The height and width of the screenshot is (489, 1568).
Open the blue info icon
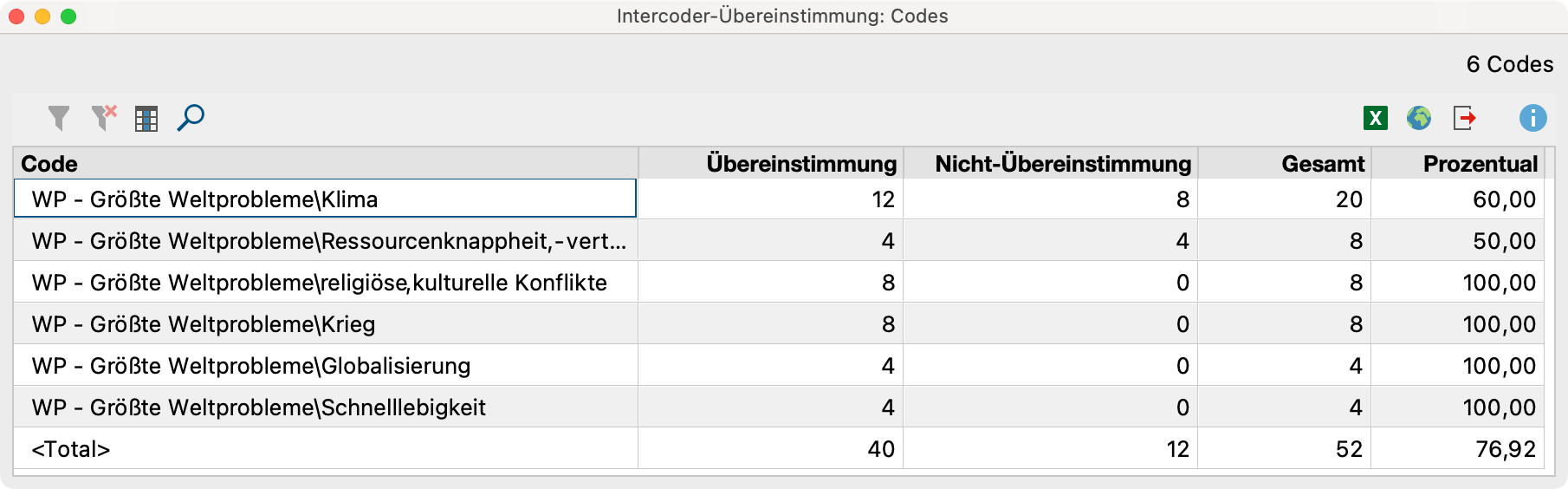[x=1532, y=118]
